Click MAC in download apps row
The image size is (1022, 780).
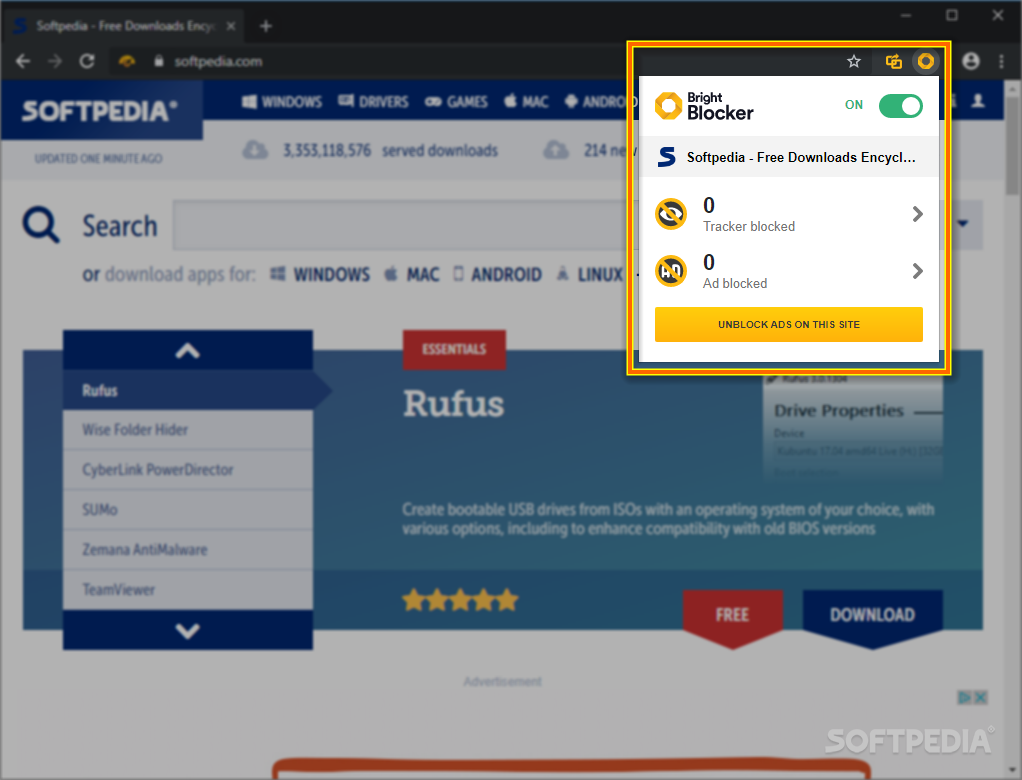(412, 274)
